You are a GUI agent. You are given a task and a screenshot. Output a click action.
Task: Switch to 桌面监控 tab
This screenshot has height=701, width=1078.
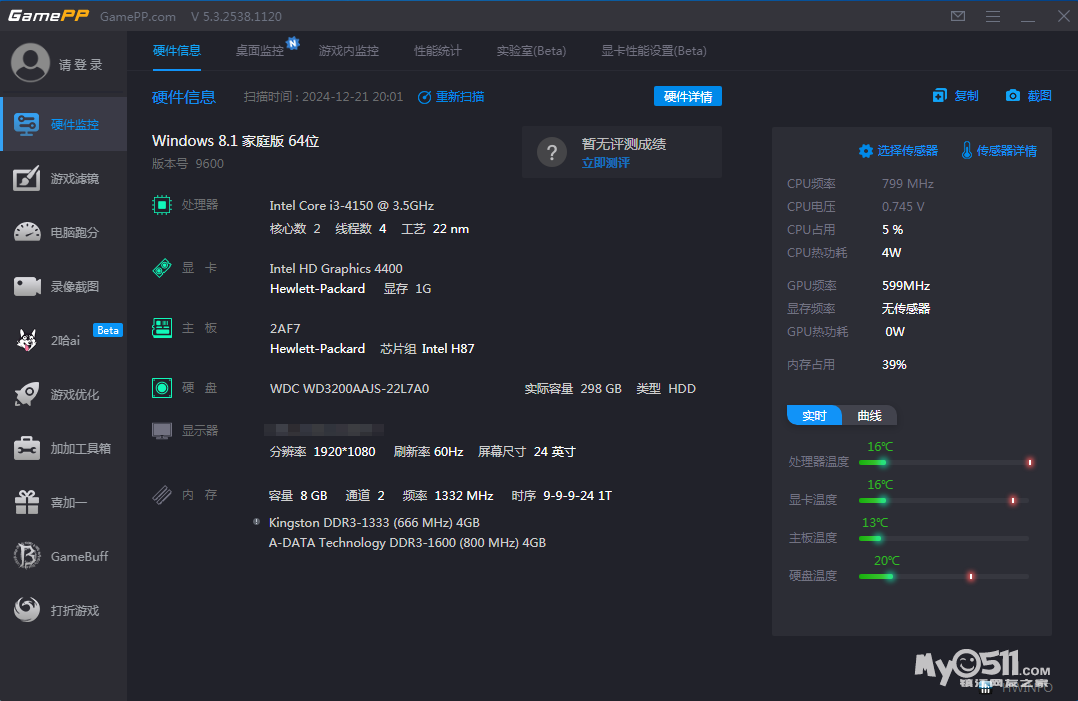[260, 51]
